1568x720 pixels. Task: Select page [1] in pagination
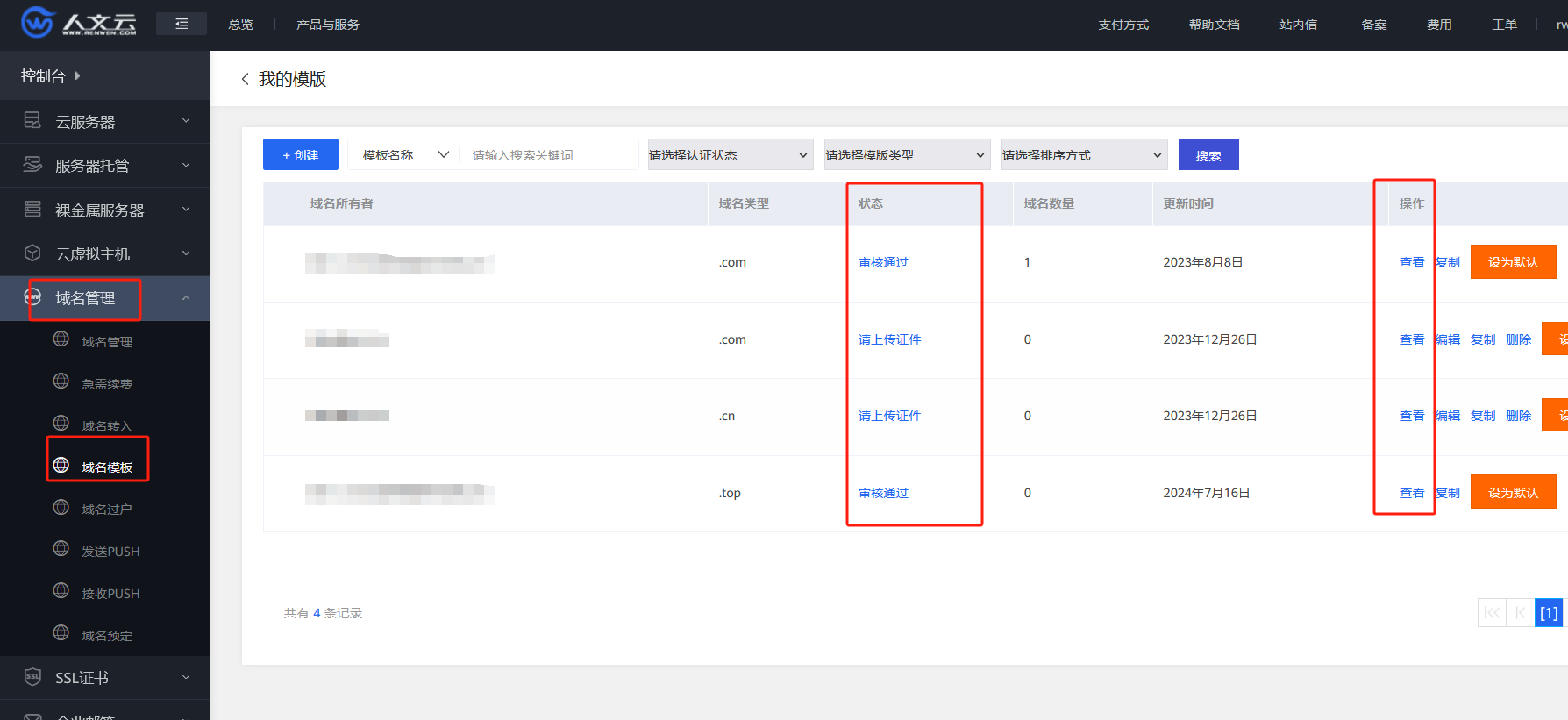pyautogui.click(x=1550, y=613)
